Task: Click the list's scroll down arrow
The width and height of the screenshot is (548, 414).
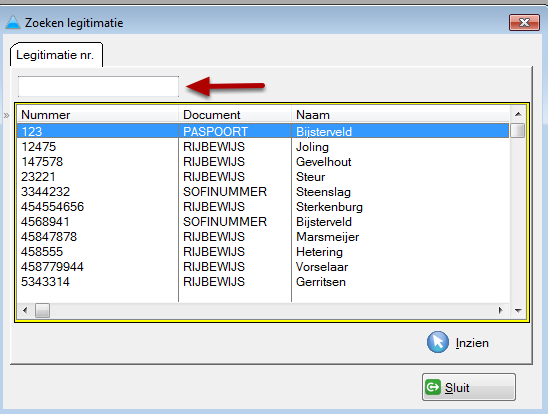Action: click(518, 310)
